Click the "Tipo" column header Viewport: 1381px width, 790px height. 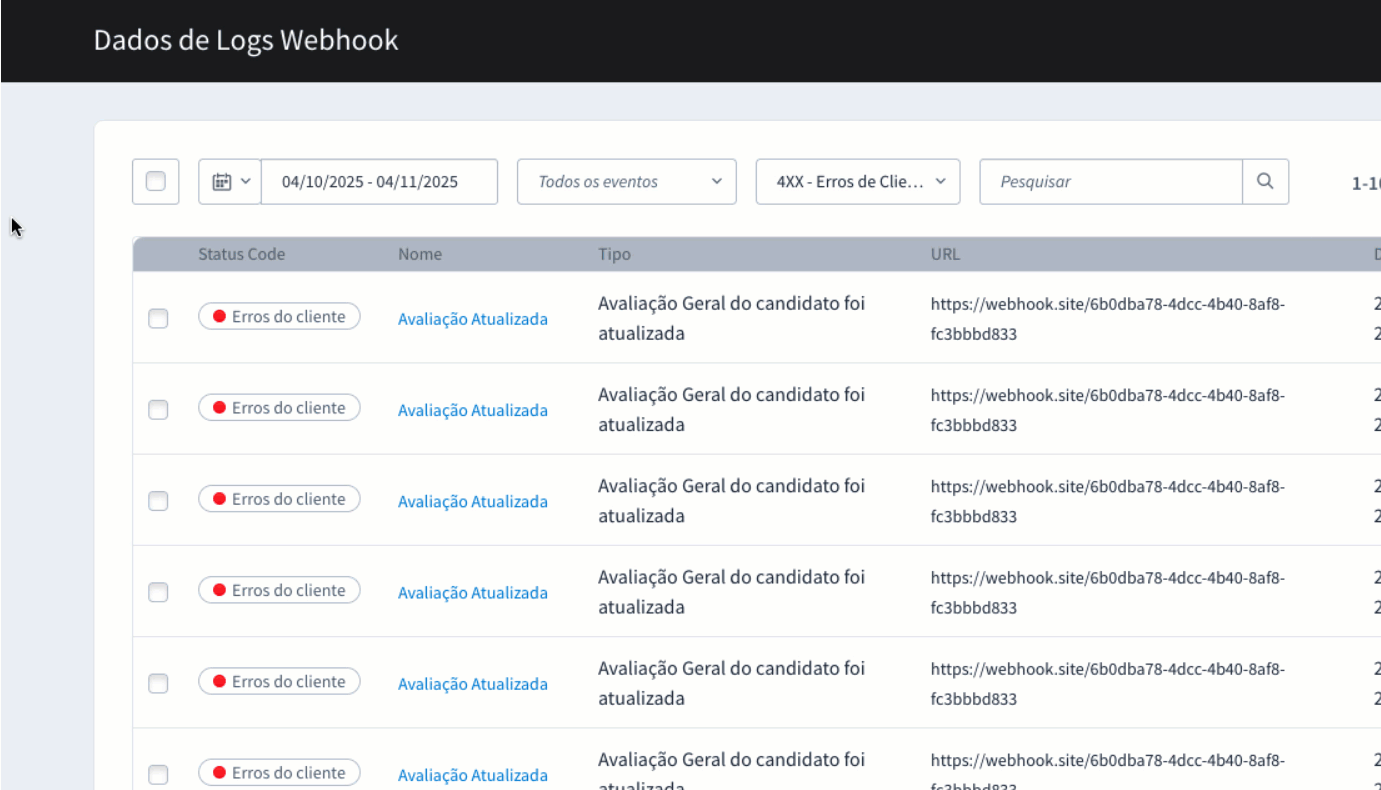(614, 254)
